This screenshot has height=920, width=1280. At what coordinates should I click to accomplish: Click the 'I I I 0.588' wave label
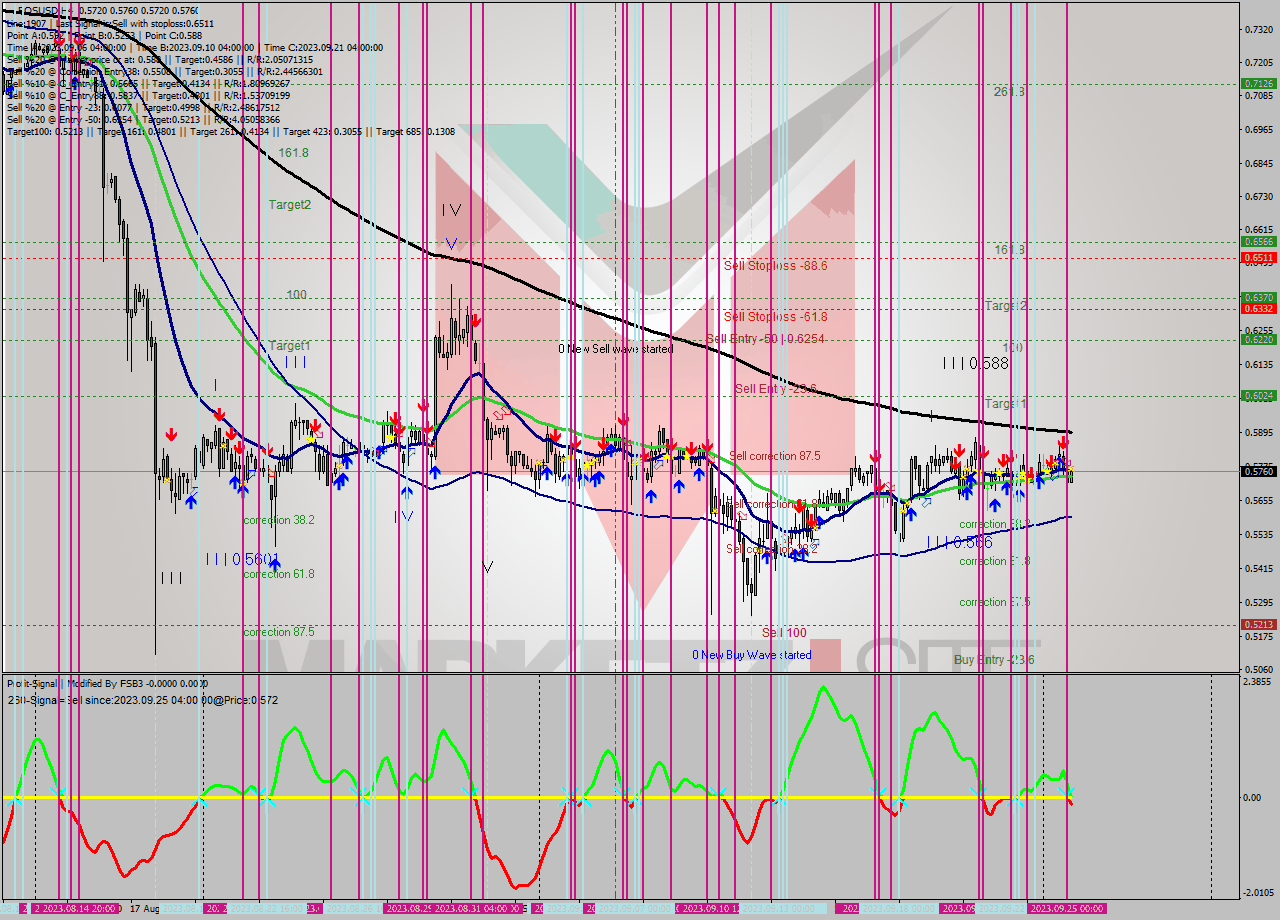(975, 362)
